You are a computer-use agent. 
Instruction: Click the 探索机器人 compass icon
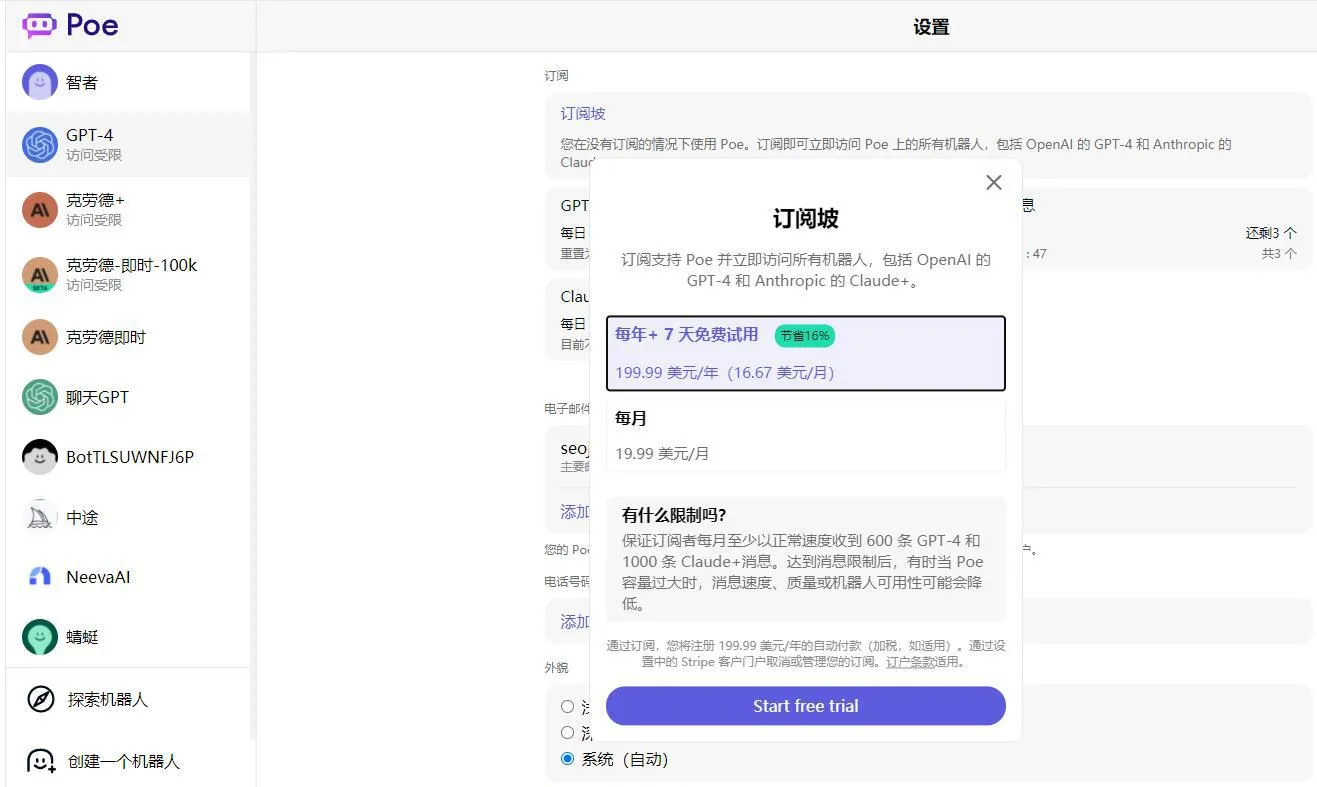(41, 699)
